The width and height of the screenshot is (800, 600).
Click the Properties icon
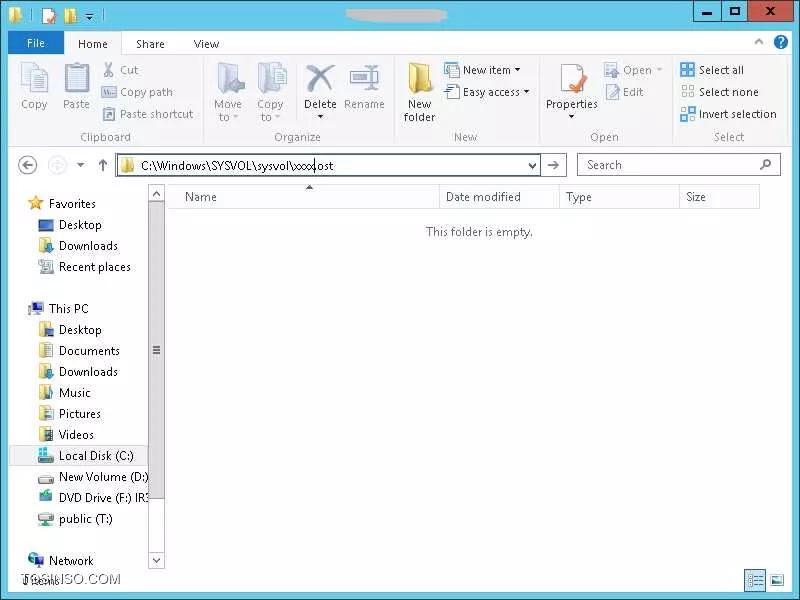pos(572,79)
